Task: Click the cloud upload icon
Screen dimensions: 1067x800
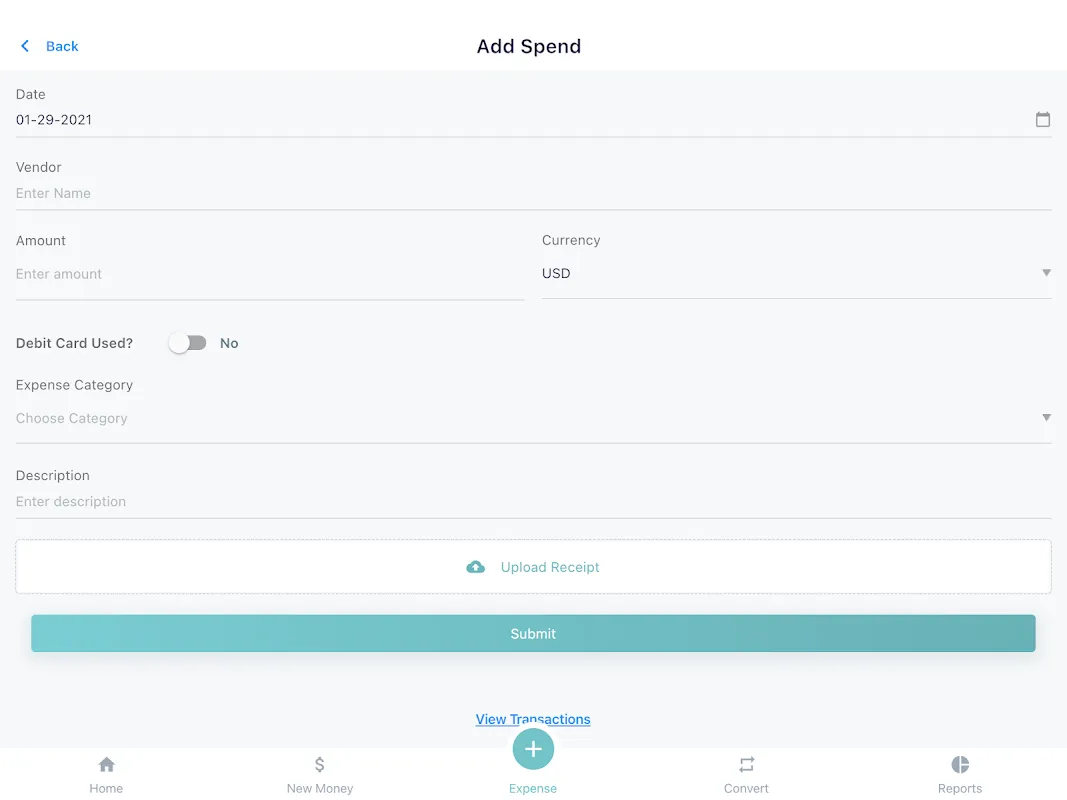Action: [x=476, y=567]
